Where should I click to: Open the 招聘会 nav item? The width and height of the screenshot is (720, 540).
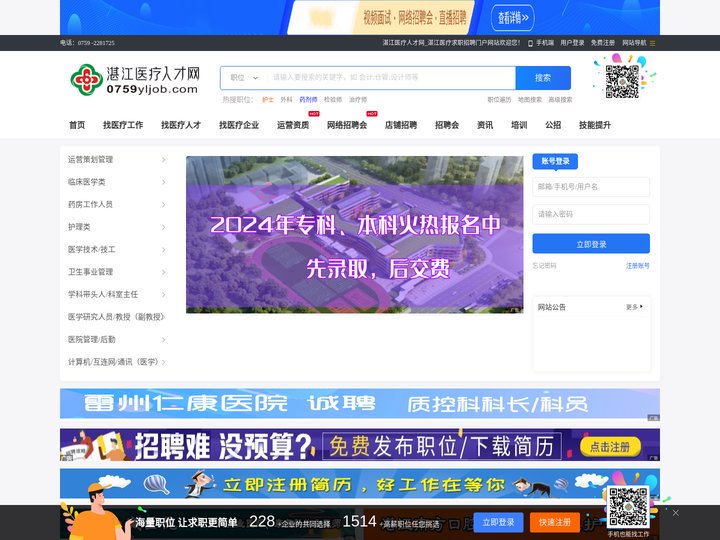click(447, 125)
